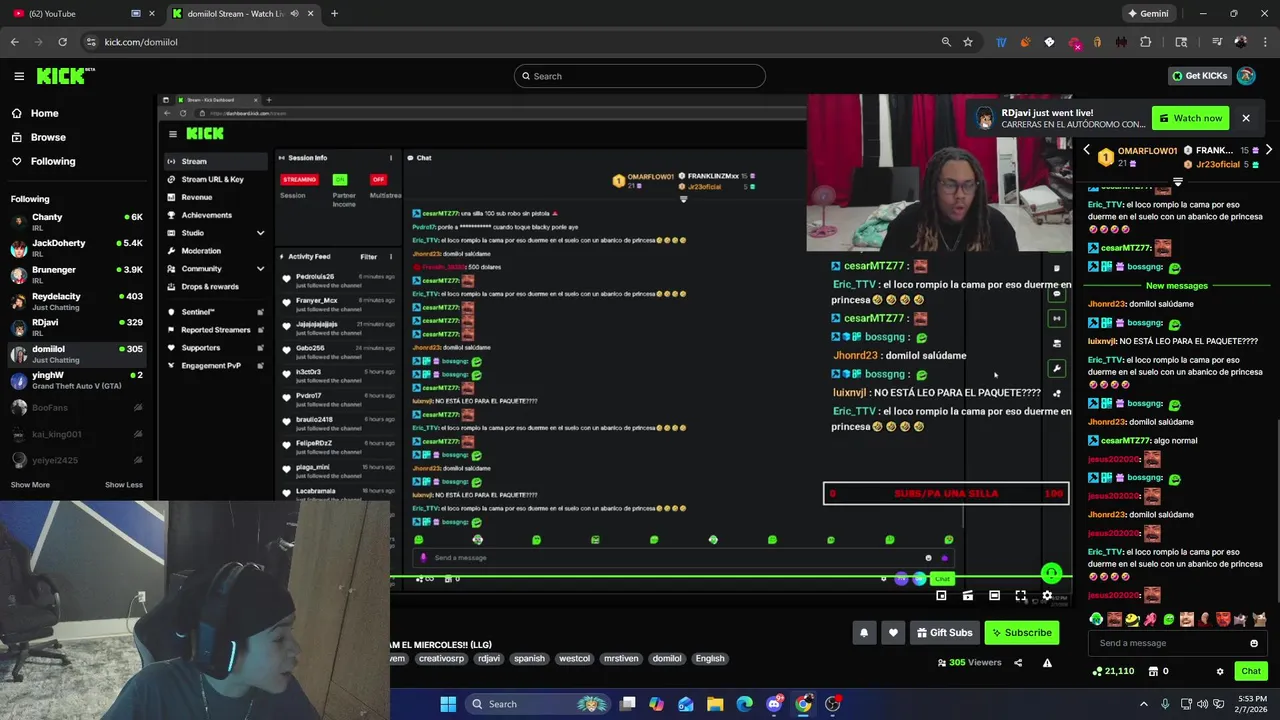Open OBS Studio from taskbar
Screen dimensions: 1280x720
(x=832, y=704)
